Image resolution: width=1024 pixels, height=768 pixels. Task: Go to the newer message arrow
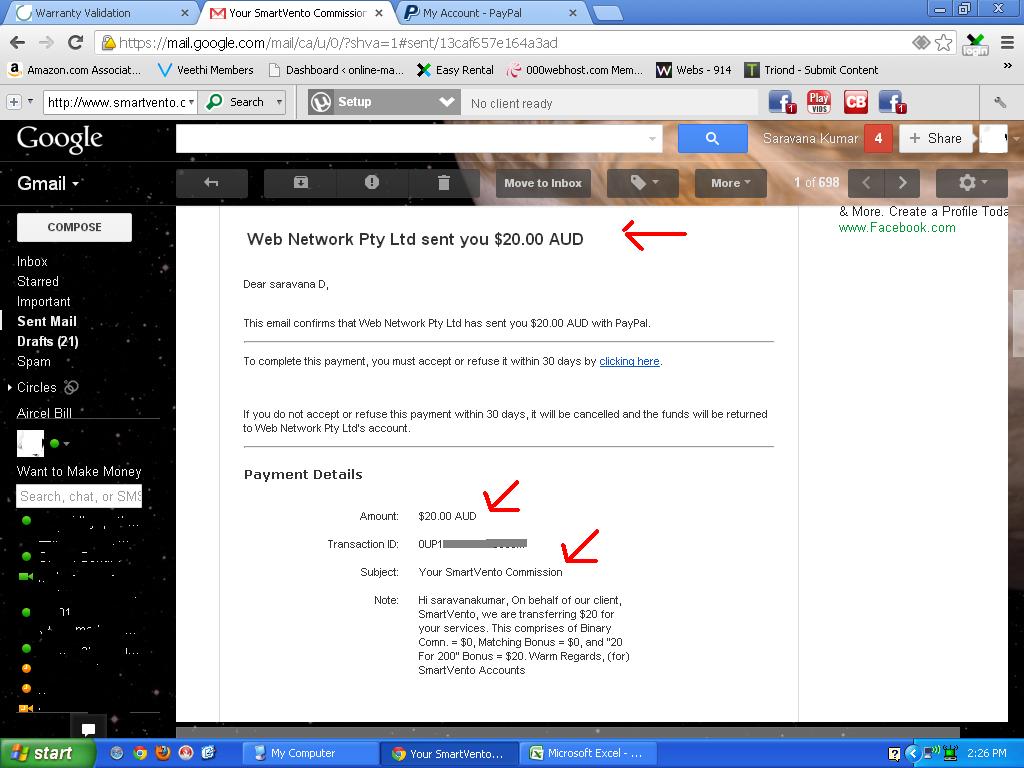(866, 183)
